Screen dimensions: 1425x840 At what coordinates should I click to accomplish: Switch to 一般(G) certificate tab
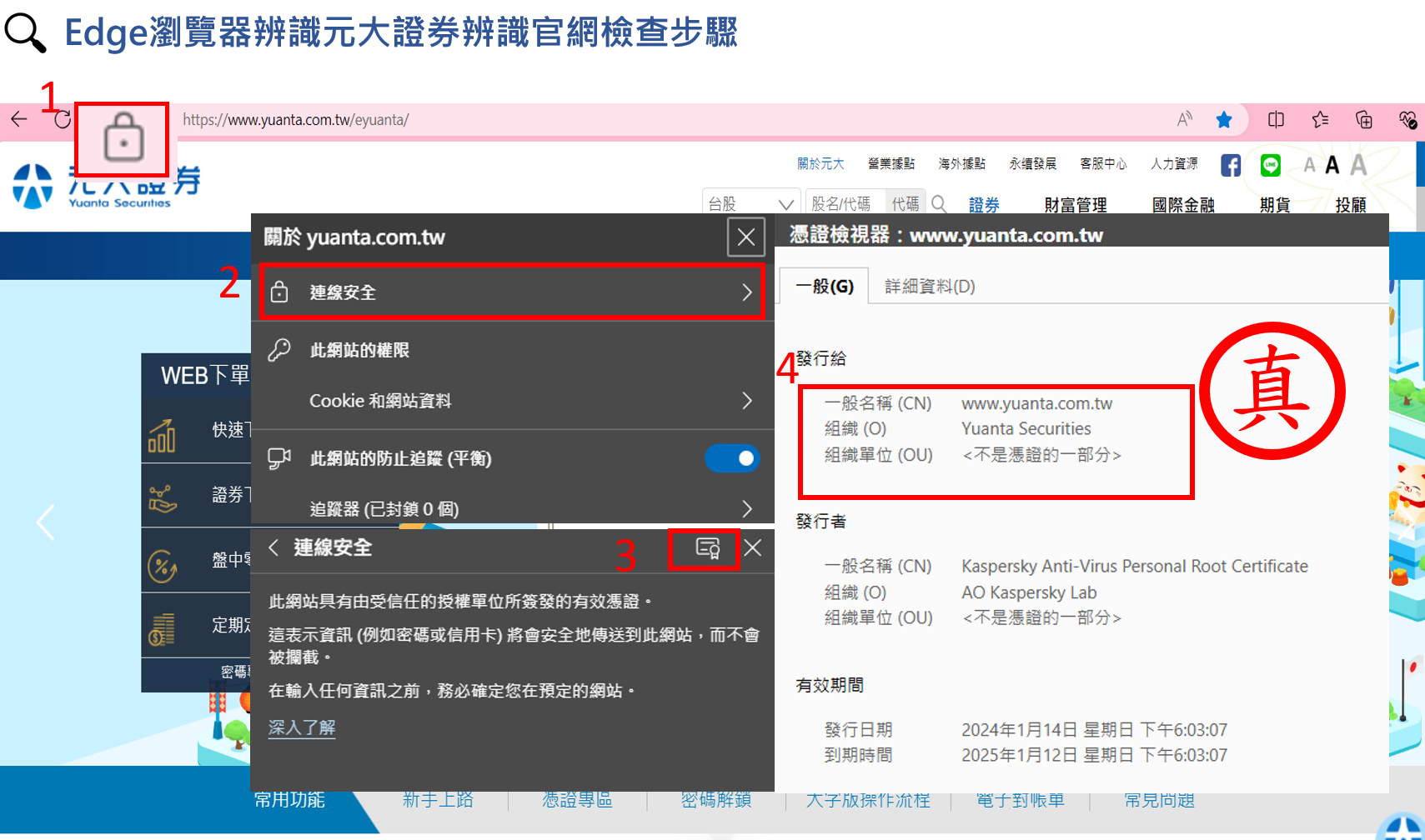(824, 286)
